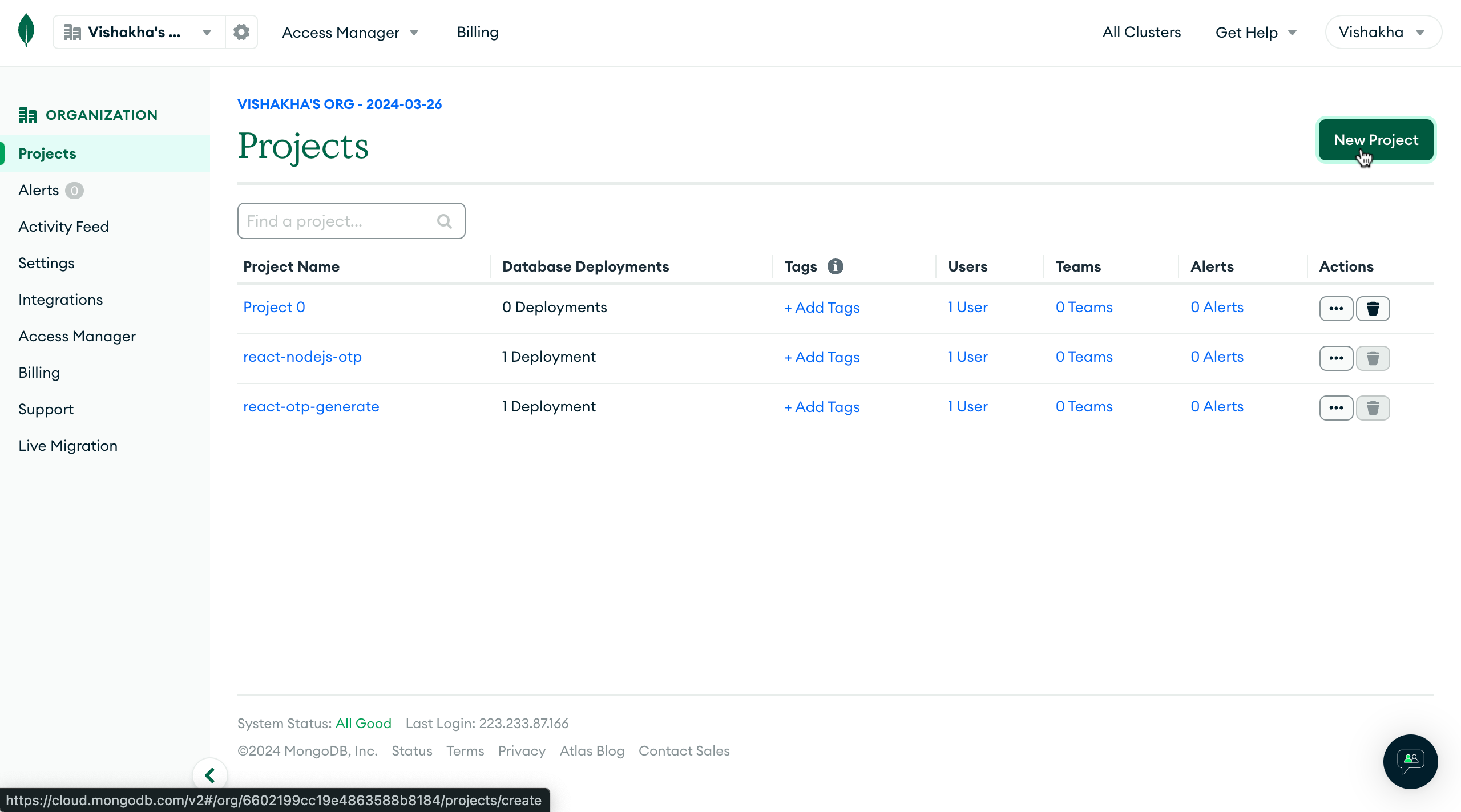Expand the Get Help dropdown
Screen dimensions: 1461x812
(1256, 33)
